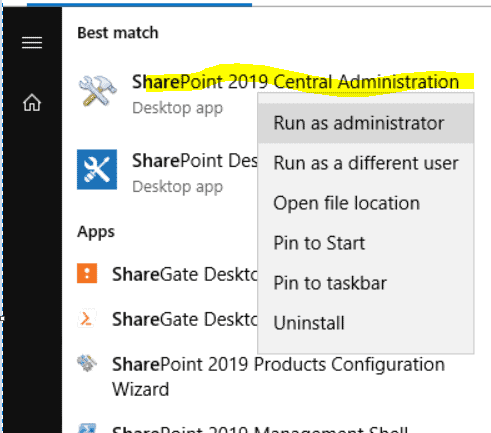The width and height of the screenshot is (491, 433).
Task: Choose Open file location
Action: 366,203
